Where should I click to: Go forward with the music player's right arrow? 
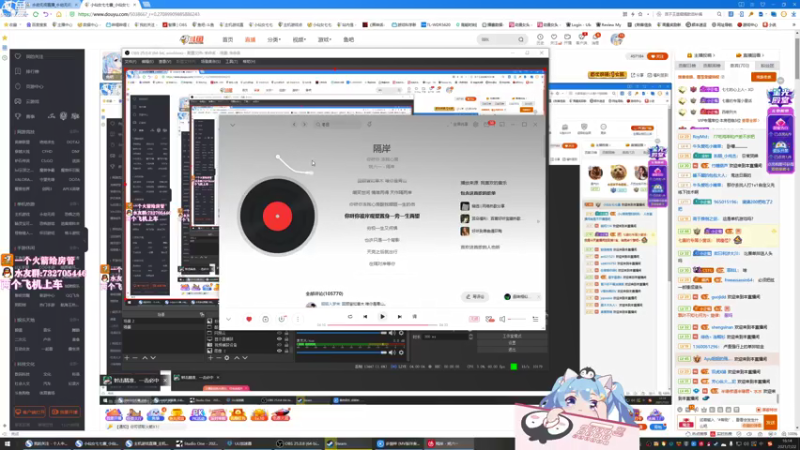[304, 124]
